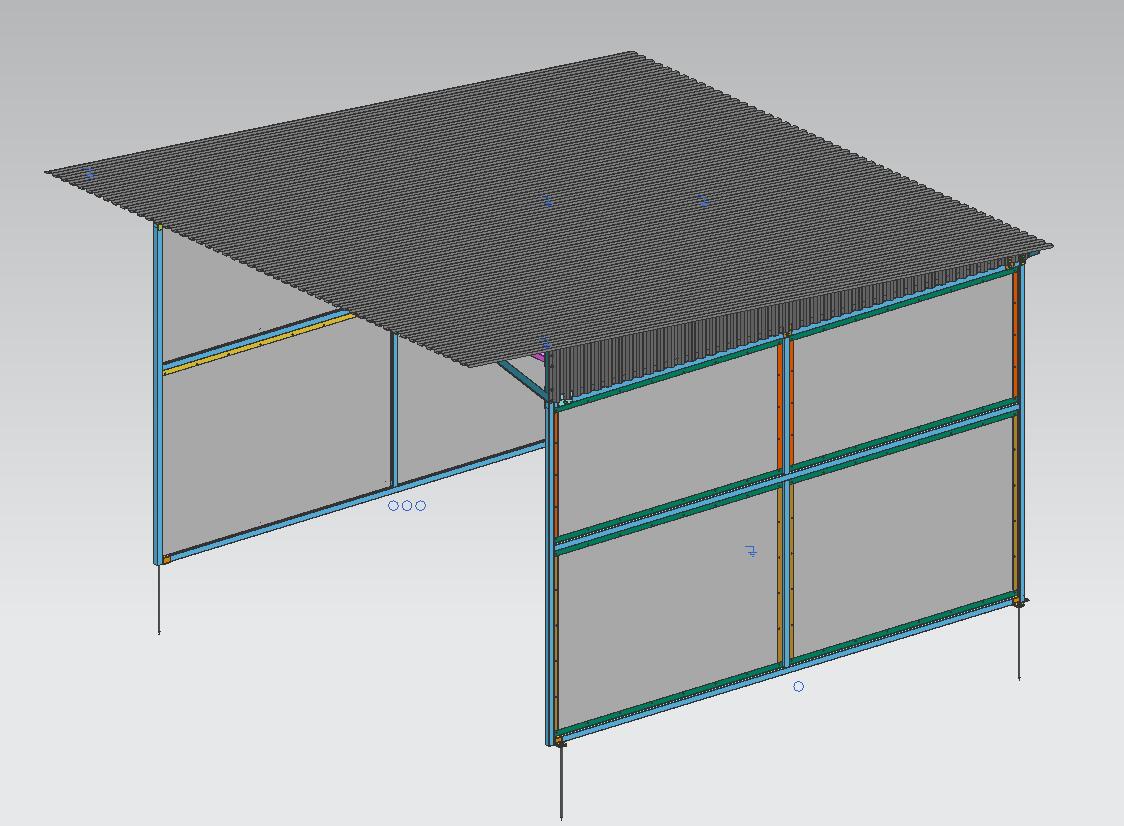This screenshot has height=826, width=1124.
Task: Click the leftmost of the three blue circles
Action: (393, 505)
